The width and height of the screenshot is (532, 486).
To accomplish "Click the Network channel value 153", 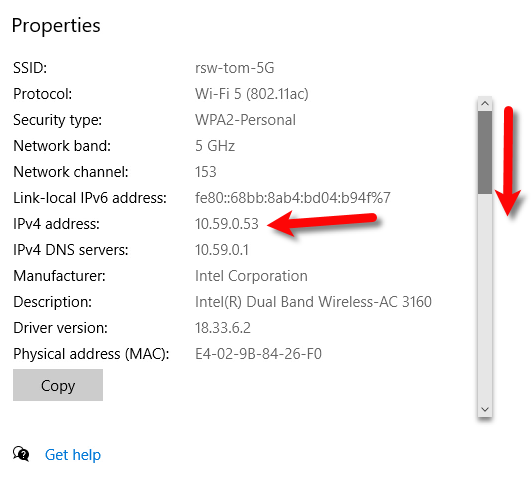I will pos(206,172).
